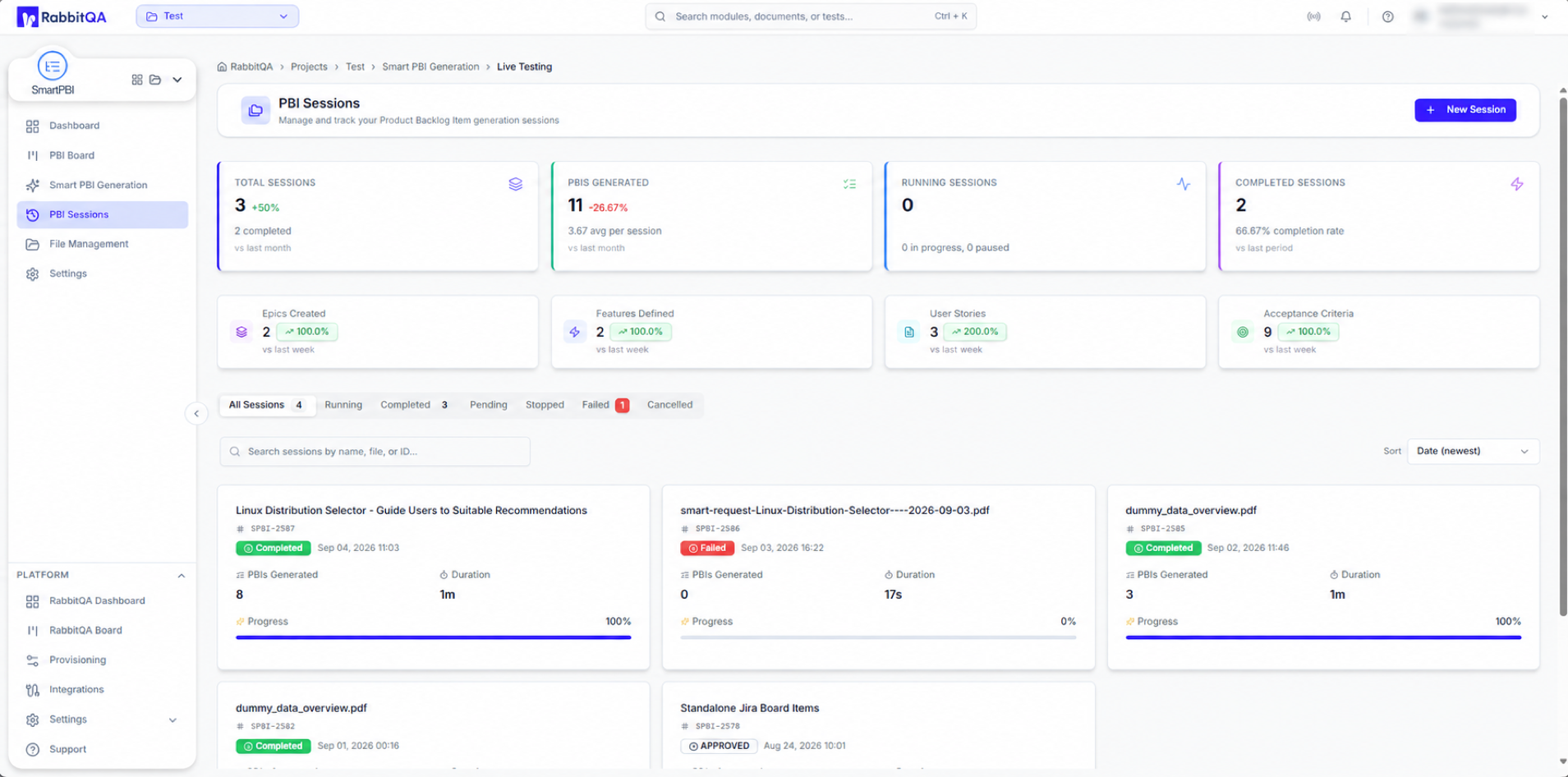Screen dimensions: 1568x777
Task: Open the Test project dropdown
Action: click(217, 16)
